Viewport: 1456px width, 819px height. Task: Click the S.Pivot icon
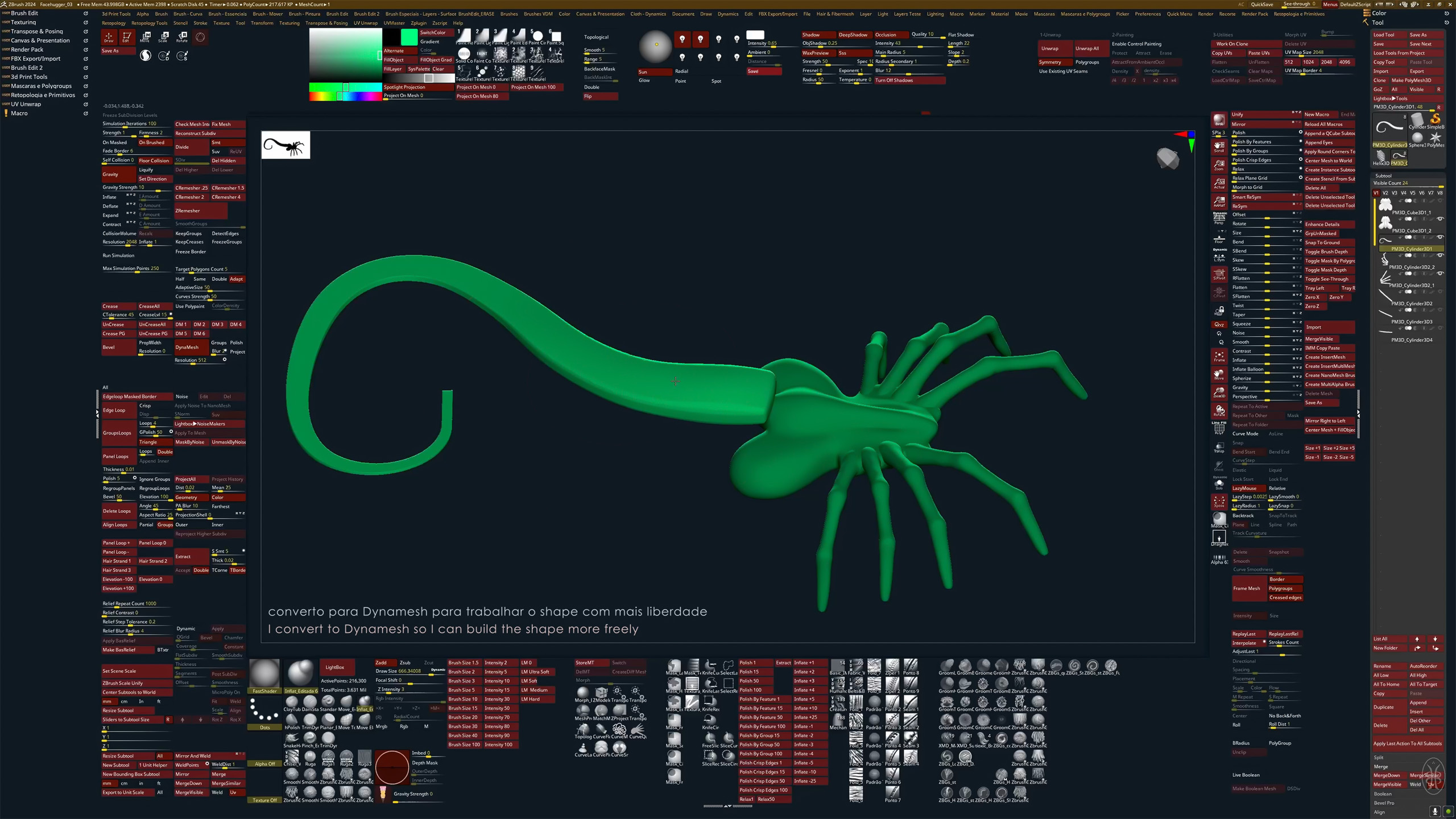click(1219, 274)
